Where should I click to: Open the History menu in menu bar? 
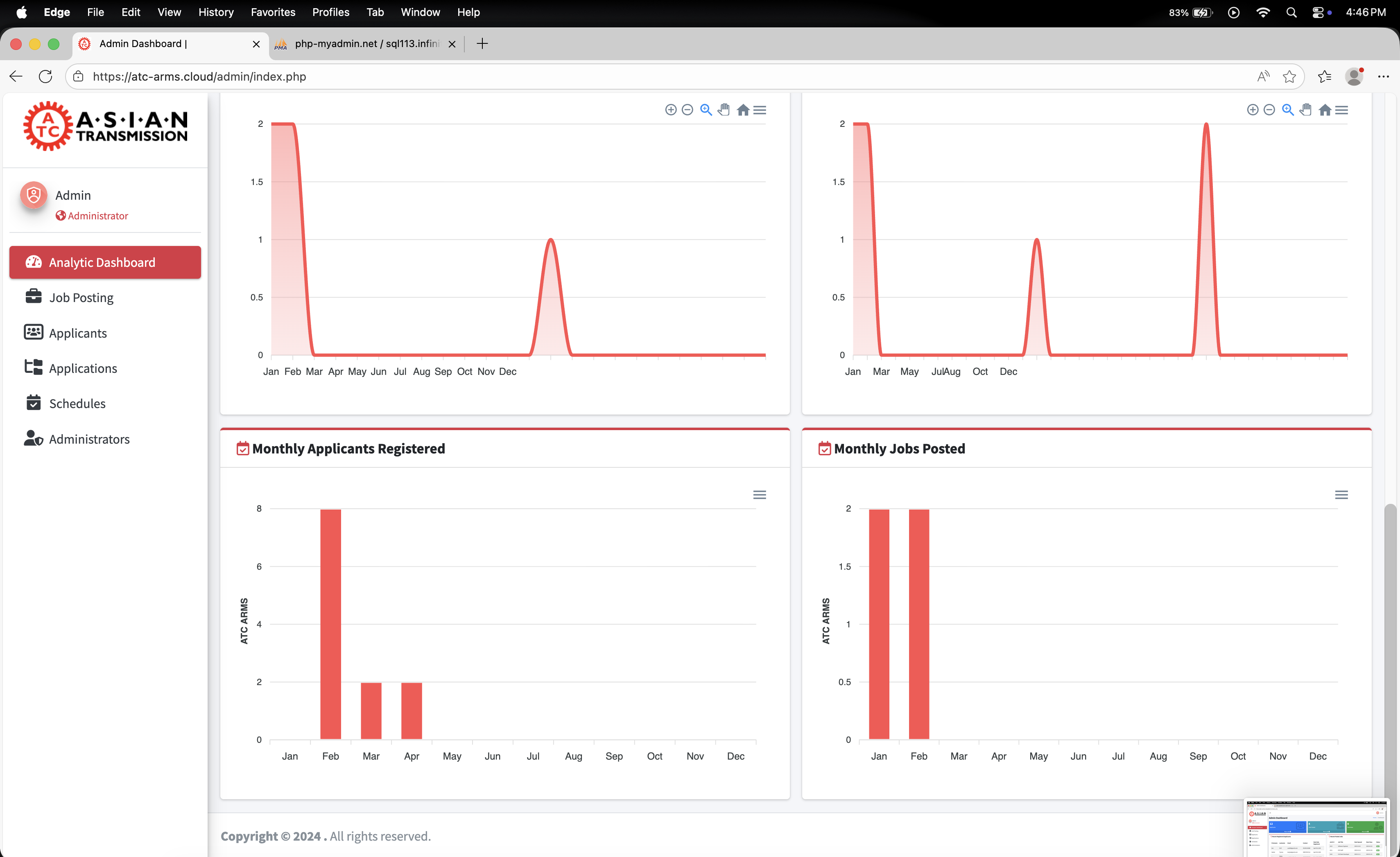click(x=216, y=12)
